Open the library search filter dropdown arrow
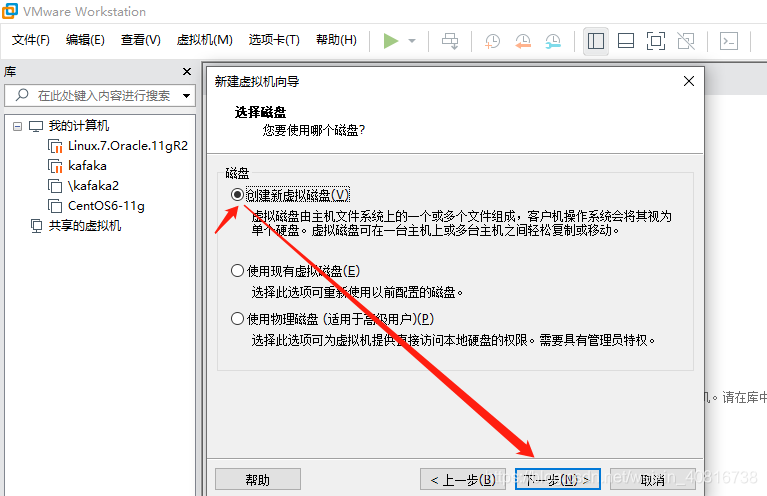The image size is (767, 496). pos(186,96)
